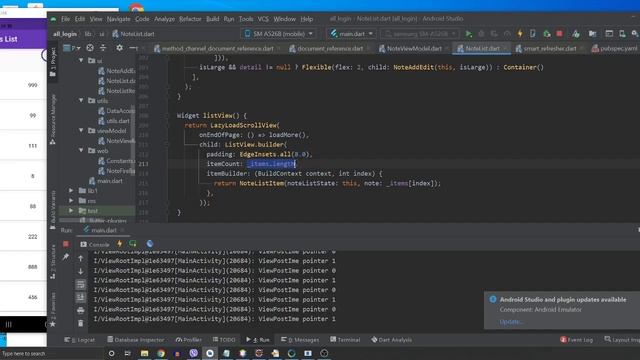Open the VCS menu

tap(263, 19)
